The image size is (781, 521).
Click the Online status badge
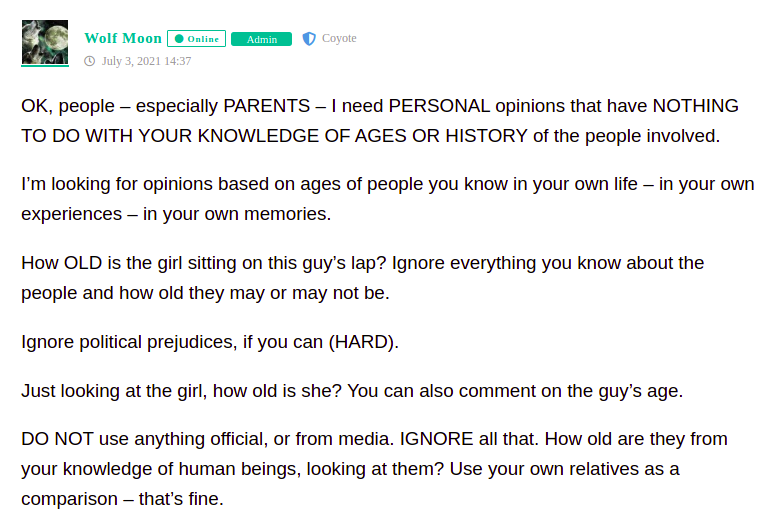coord(196,38)
